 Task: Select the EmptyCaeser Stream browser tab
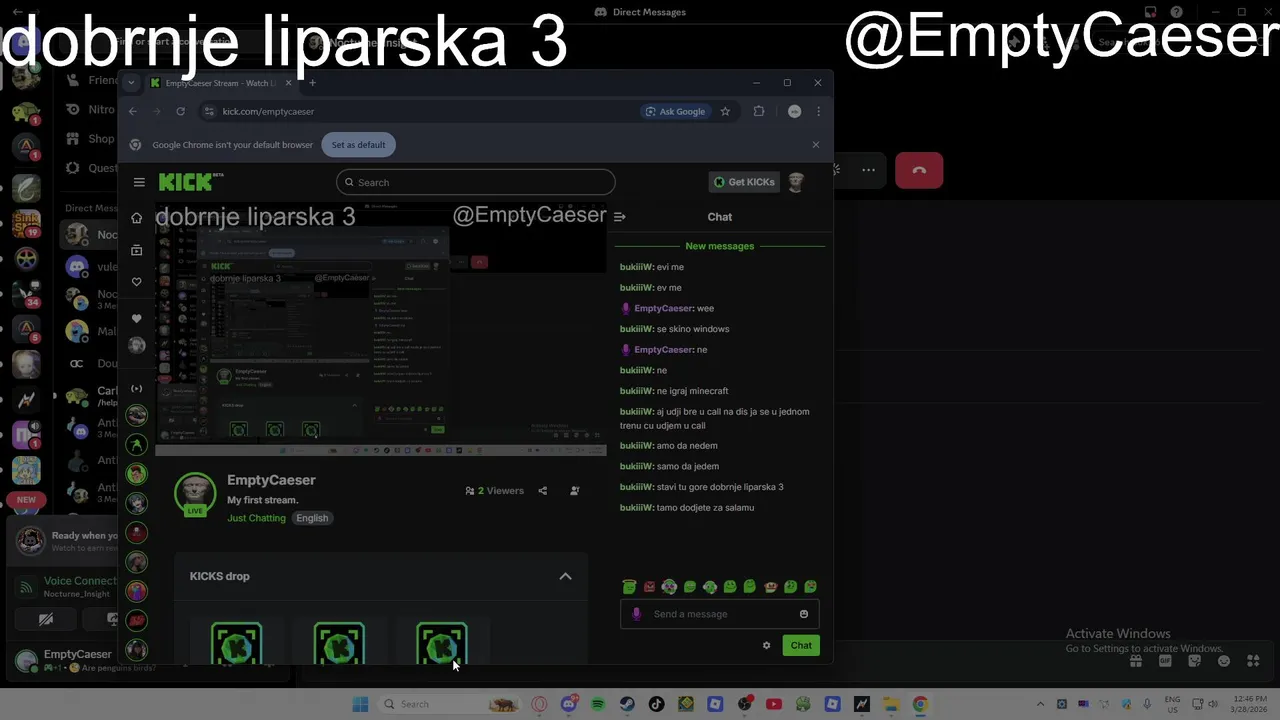222,83
